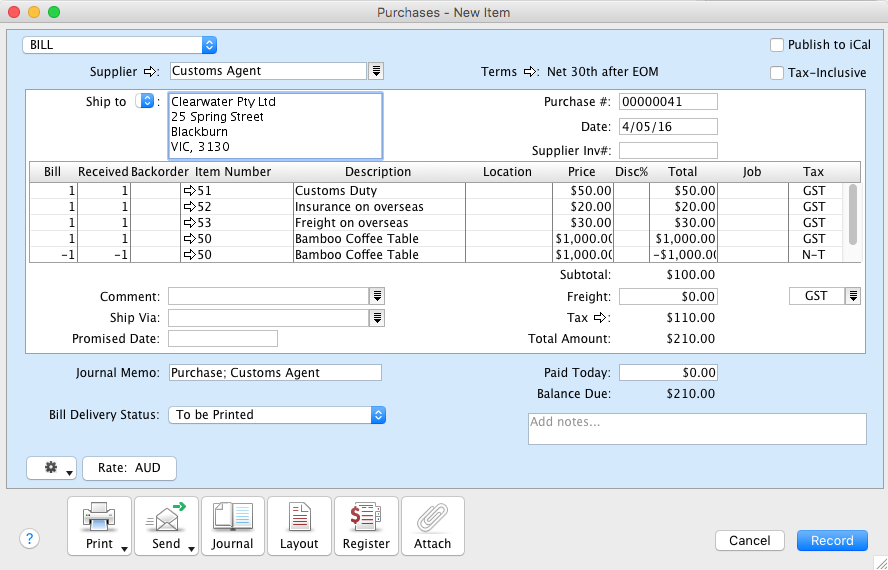Open the Register icon
Image resolution: width=888 pixels, height=570 pixels.
coord(366,518)
